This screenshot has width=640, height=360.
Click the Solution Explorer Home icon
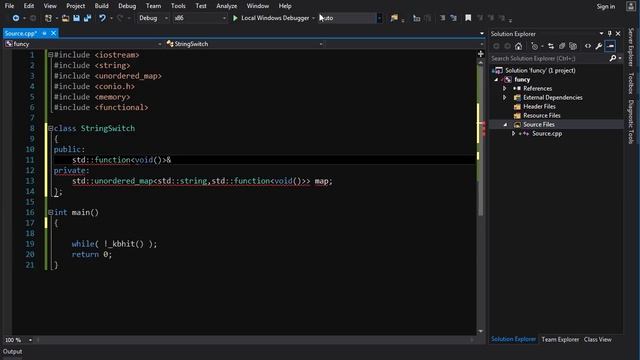tap(518, 46)
